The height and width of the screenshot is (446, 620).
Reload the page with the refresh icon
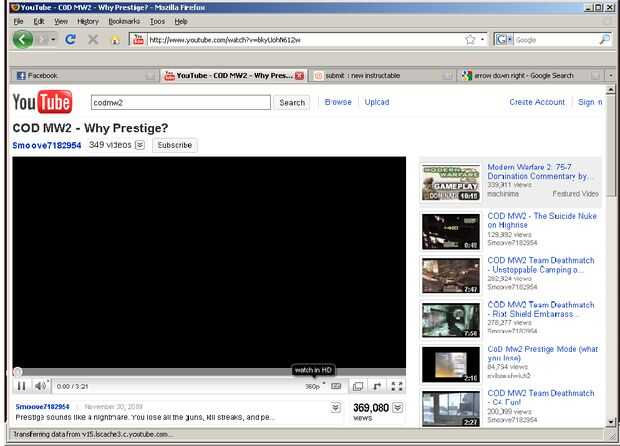point(70,40)
